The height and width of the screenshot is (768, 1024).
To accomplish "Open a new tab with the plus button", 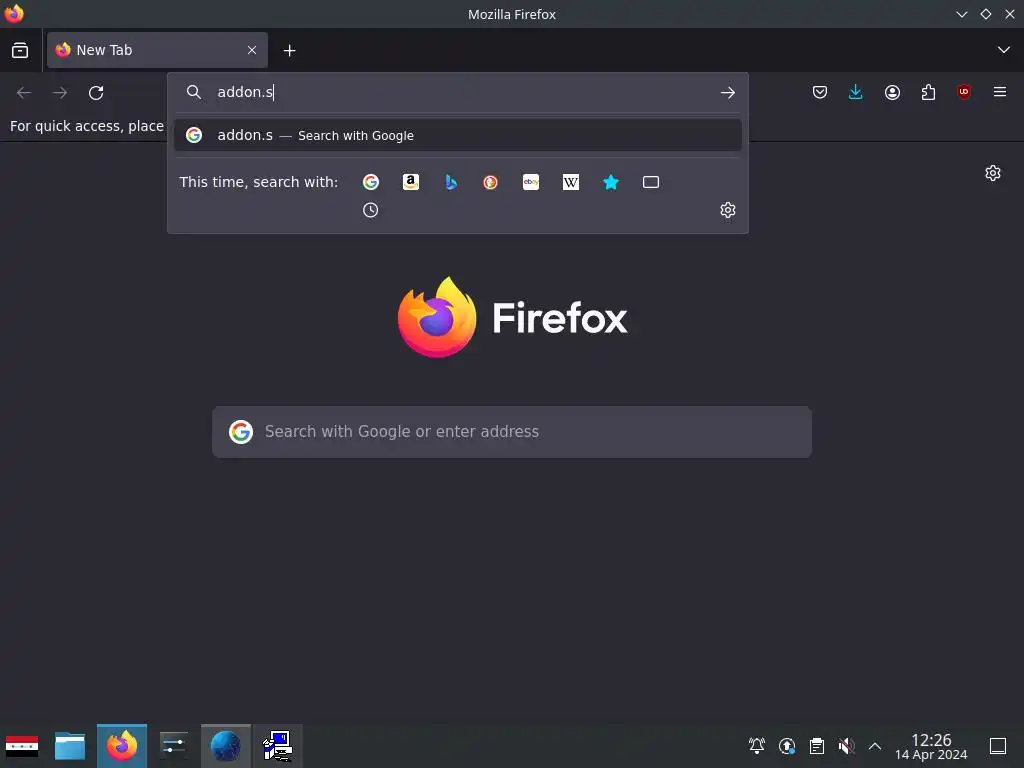I will click(289, 50).
